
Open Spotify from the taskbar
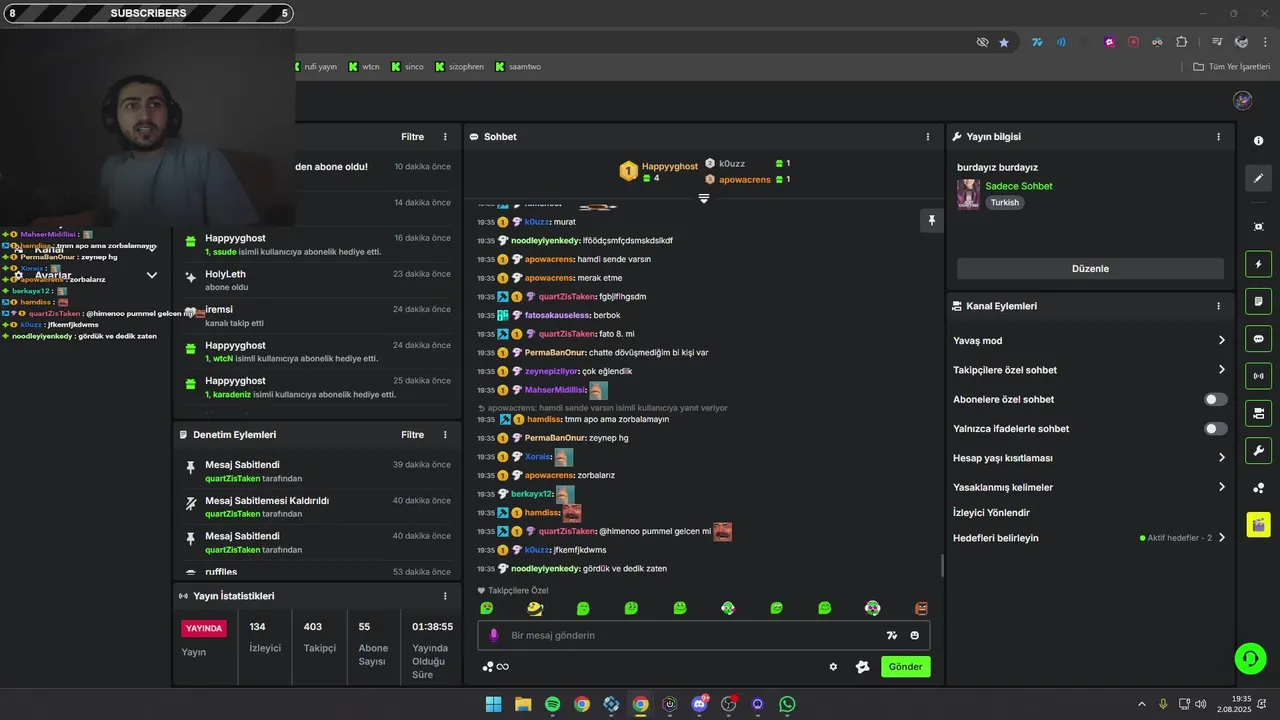553,704
